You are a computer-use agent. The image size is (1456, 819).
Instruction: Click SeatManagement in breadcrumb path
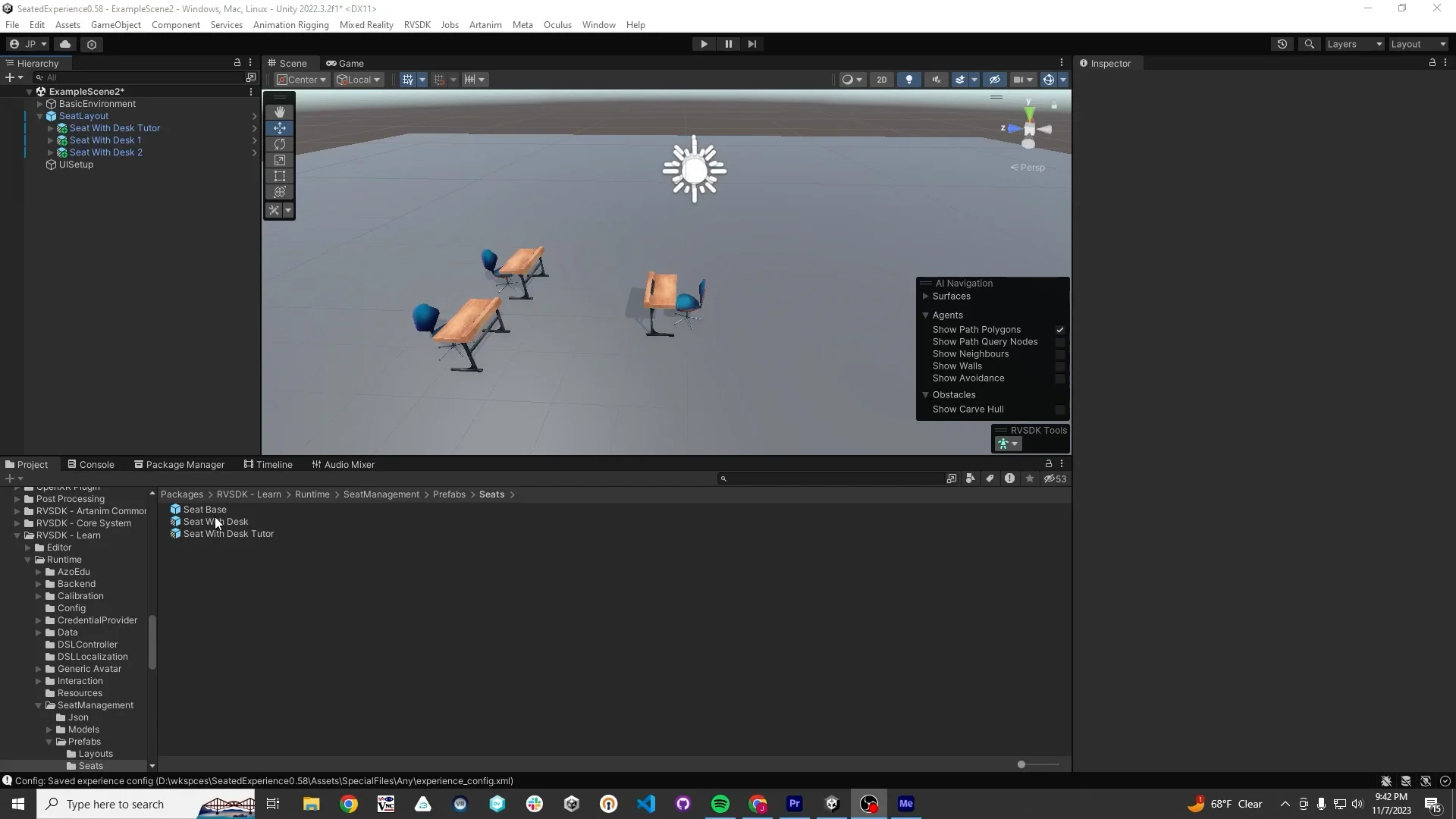pos(381,494)
